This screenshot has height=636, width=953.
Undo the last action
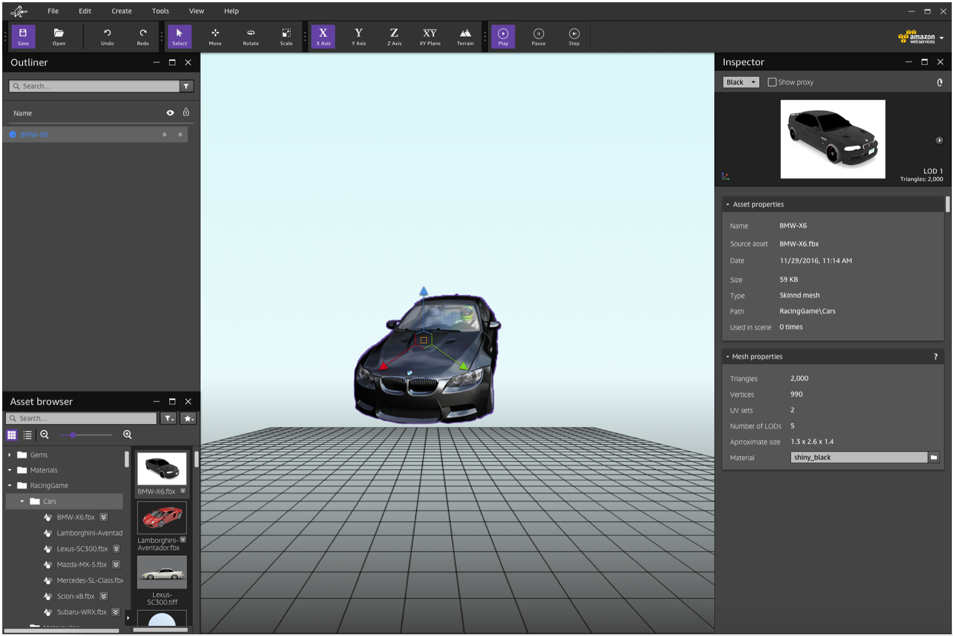107,36
